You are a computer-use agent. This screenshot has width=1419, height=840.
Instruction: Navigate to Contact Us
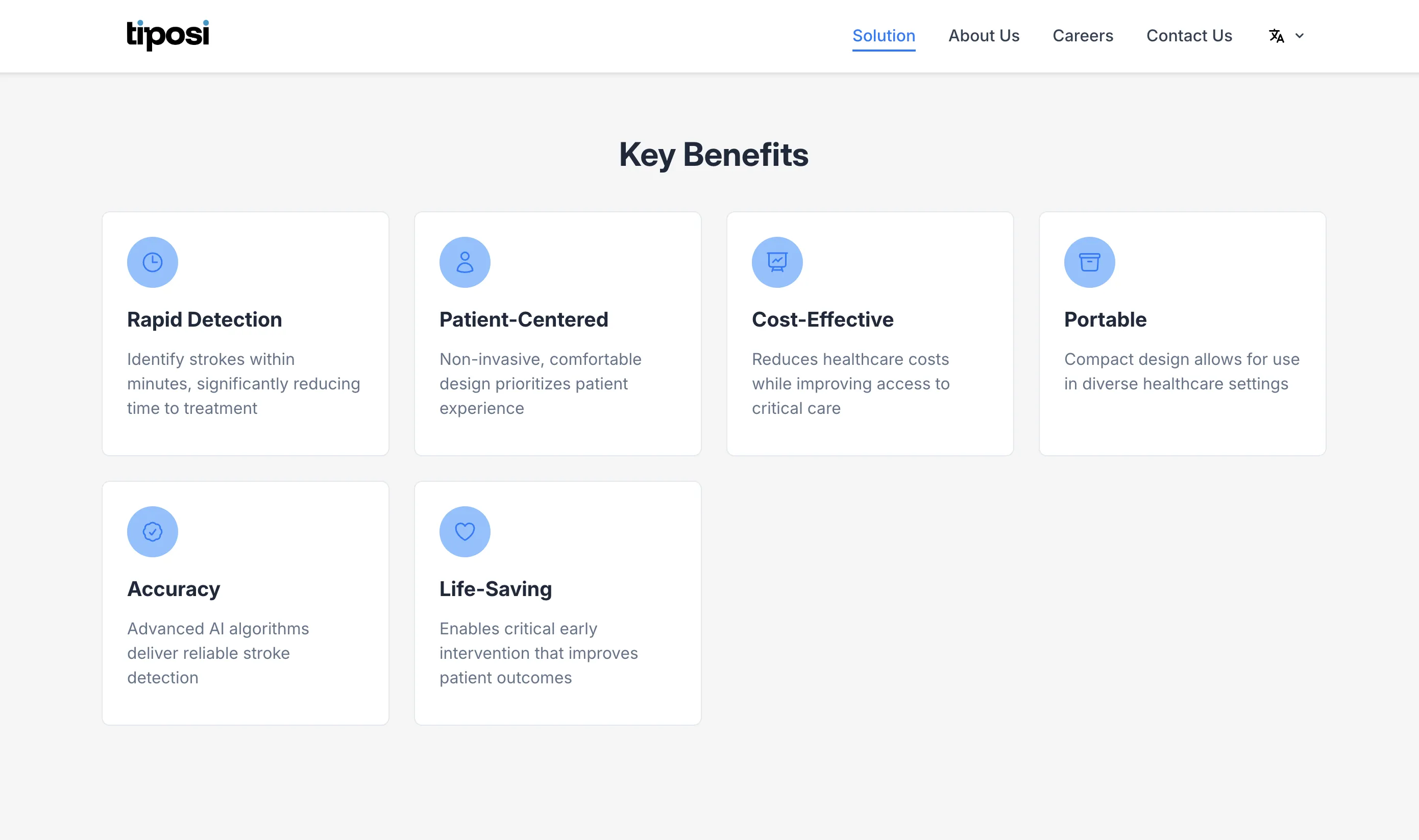tap(1189, 36)
